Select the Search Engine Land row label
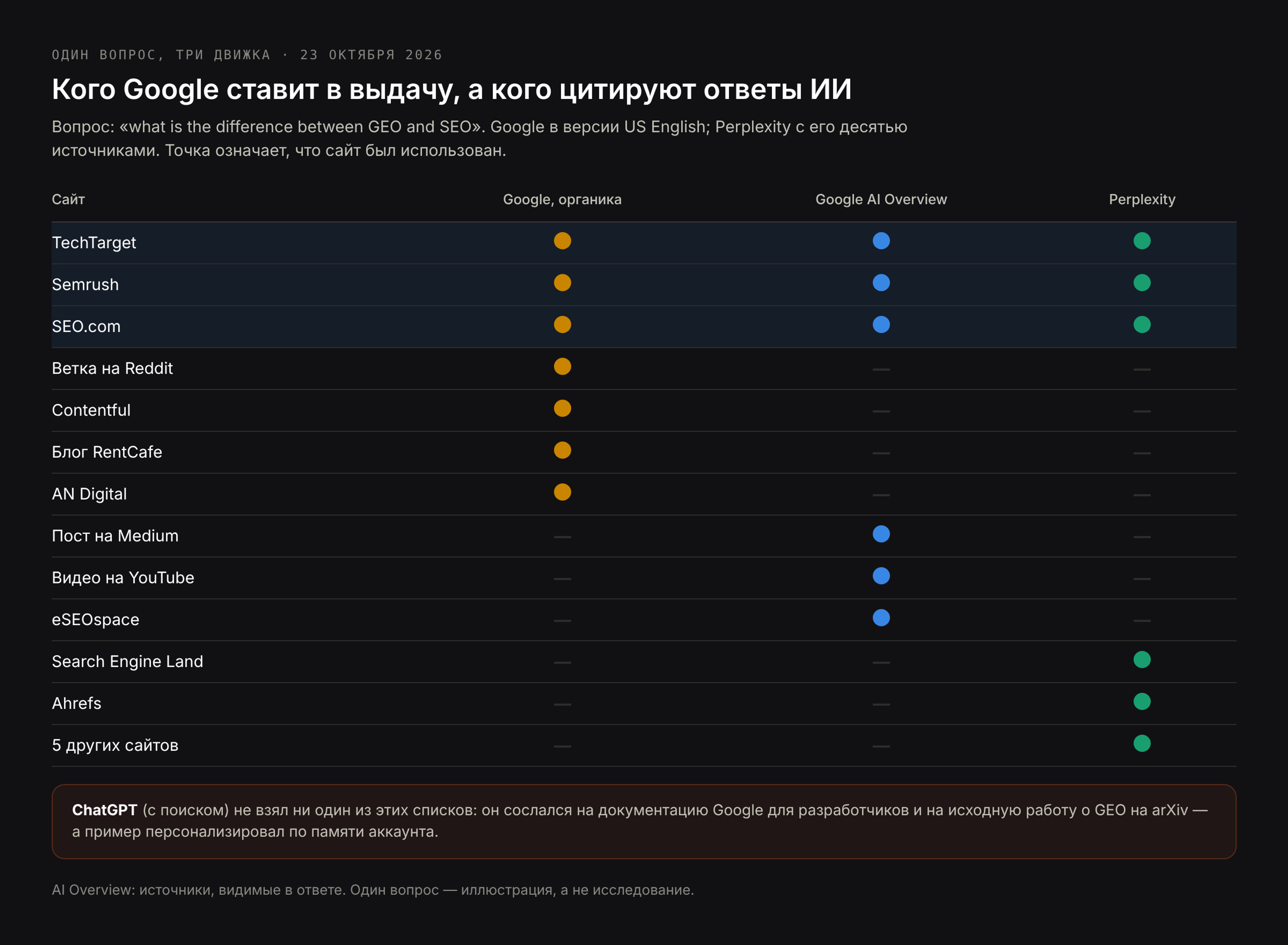The width and height of the screenshot is (1288, 945). [x=127, y=661]
